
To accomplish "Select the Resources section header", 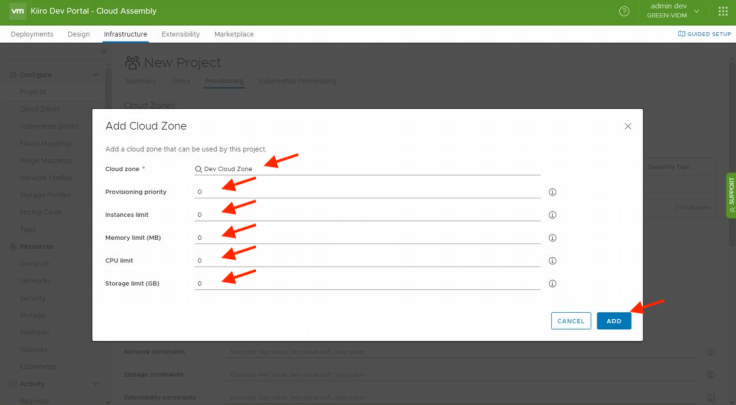I will 36,246.
